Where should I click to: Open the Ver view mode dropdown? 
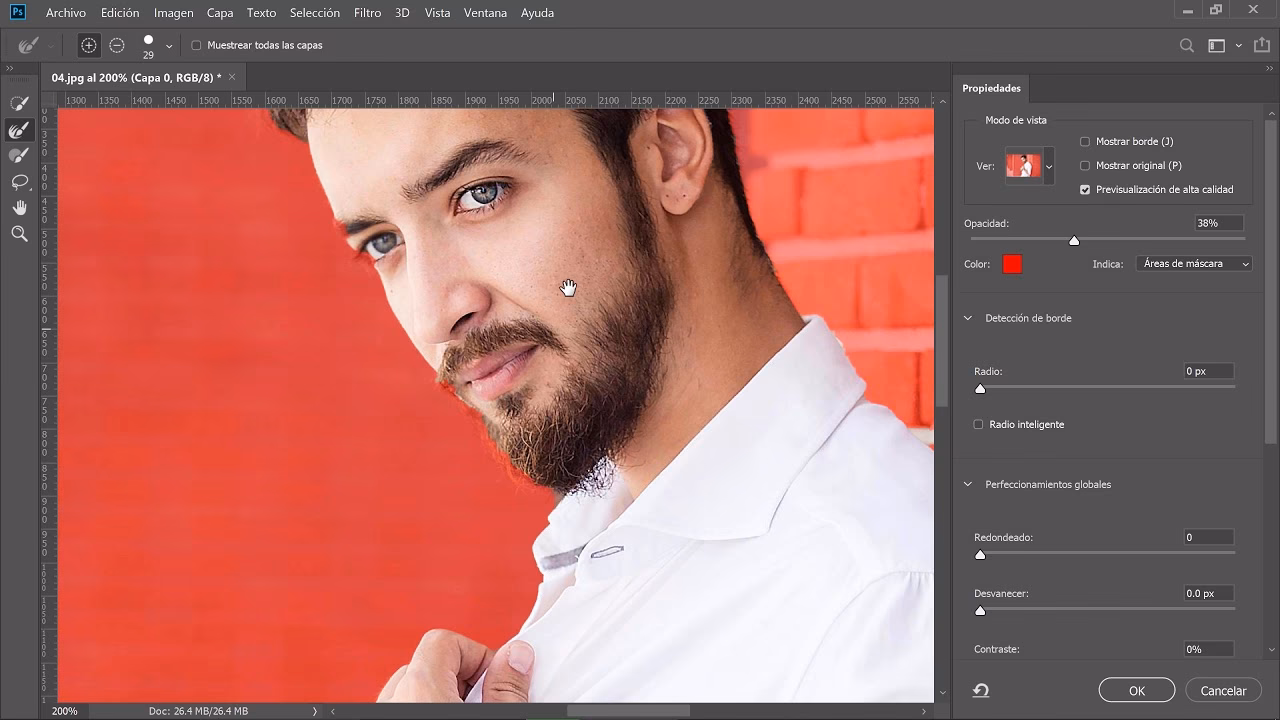pos(1049,165)
